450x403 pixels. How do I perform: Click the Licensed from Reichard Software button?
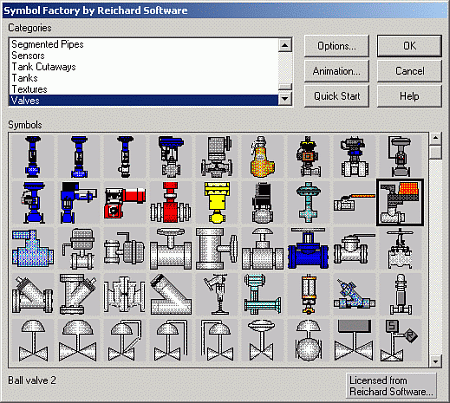click(391, 386)
